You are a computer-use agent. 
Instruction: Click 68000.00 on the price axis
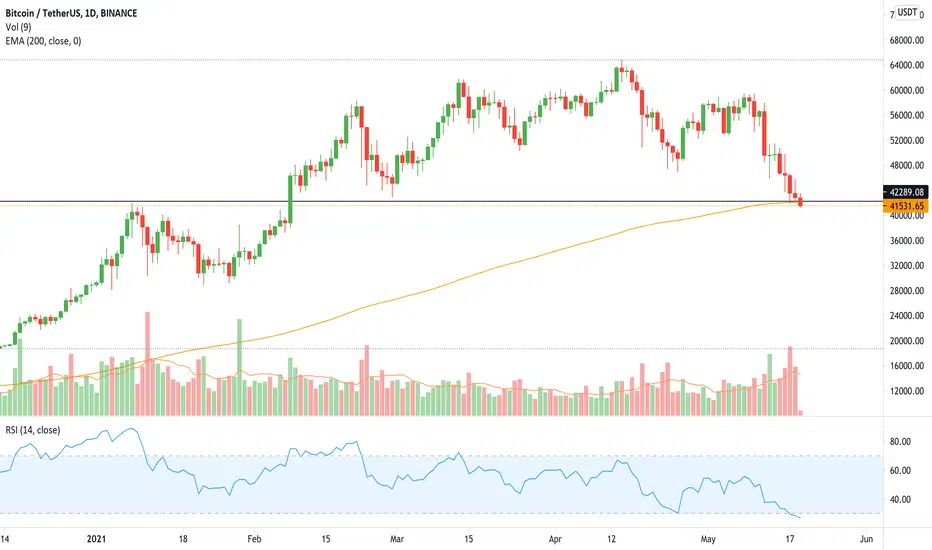(x=906, y=40)
